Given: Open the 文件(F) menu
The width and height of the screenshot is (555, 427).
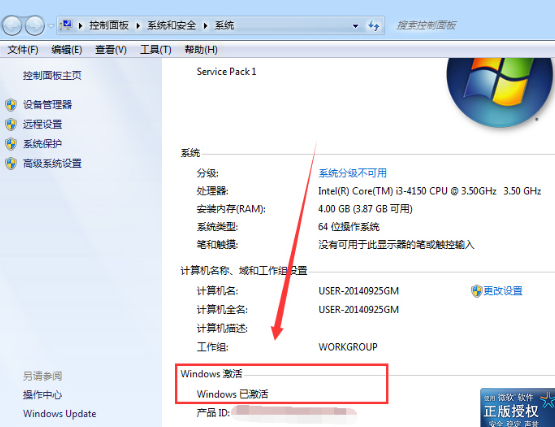Looking at the screenshot, I should (x=23, y=50).
